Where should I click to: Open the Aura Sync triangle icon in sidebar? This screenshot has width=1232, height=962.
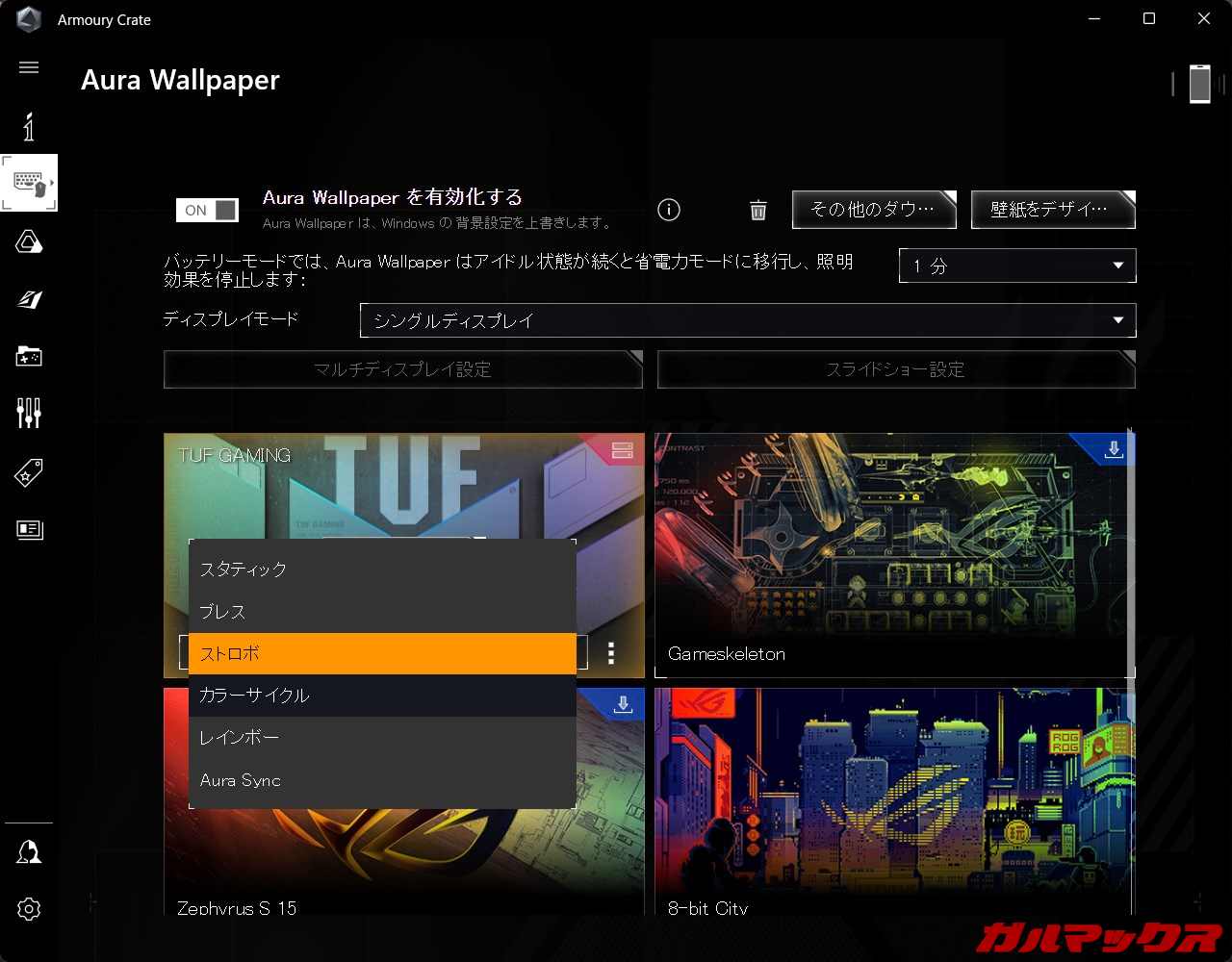(x=29, y=242)
